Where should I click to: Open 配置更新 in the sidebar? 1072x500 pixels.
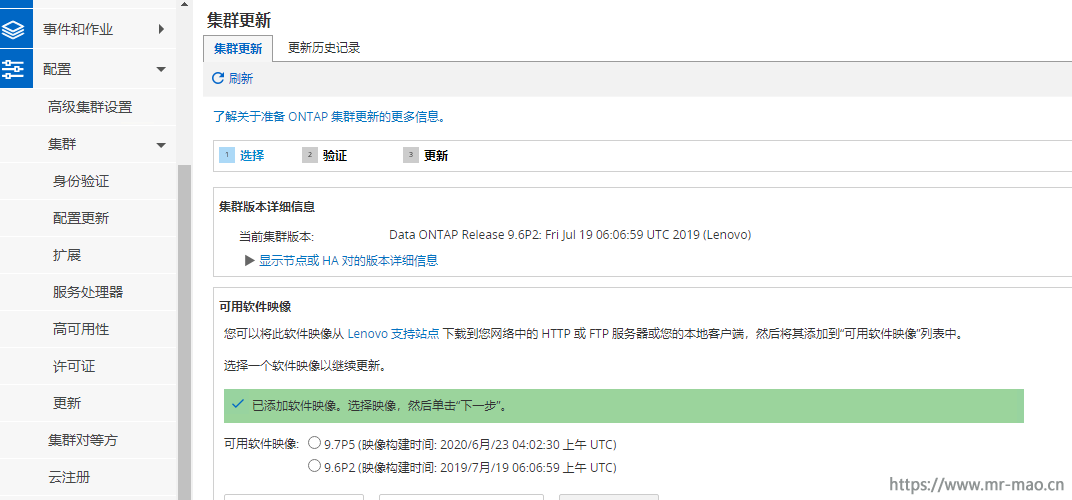coord(81,219)
